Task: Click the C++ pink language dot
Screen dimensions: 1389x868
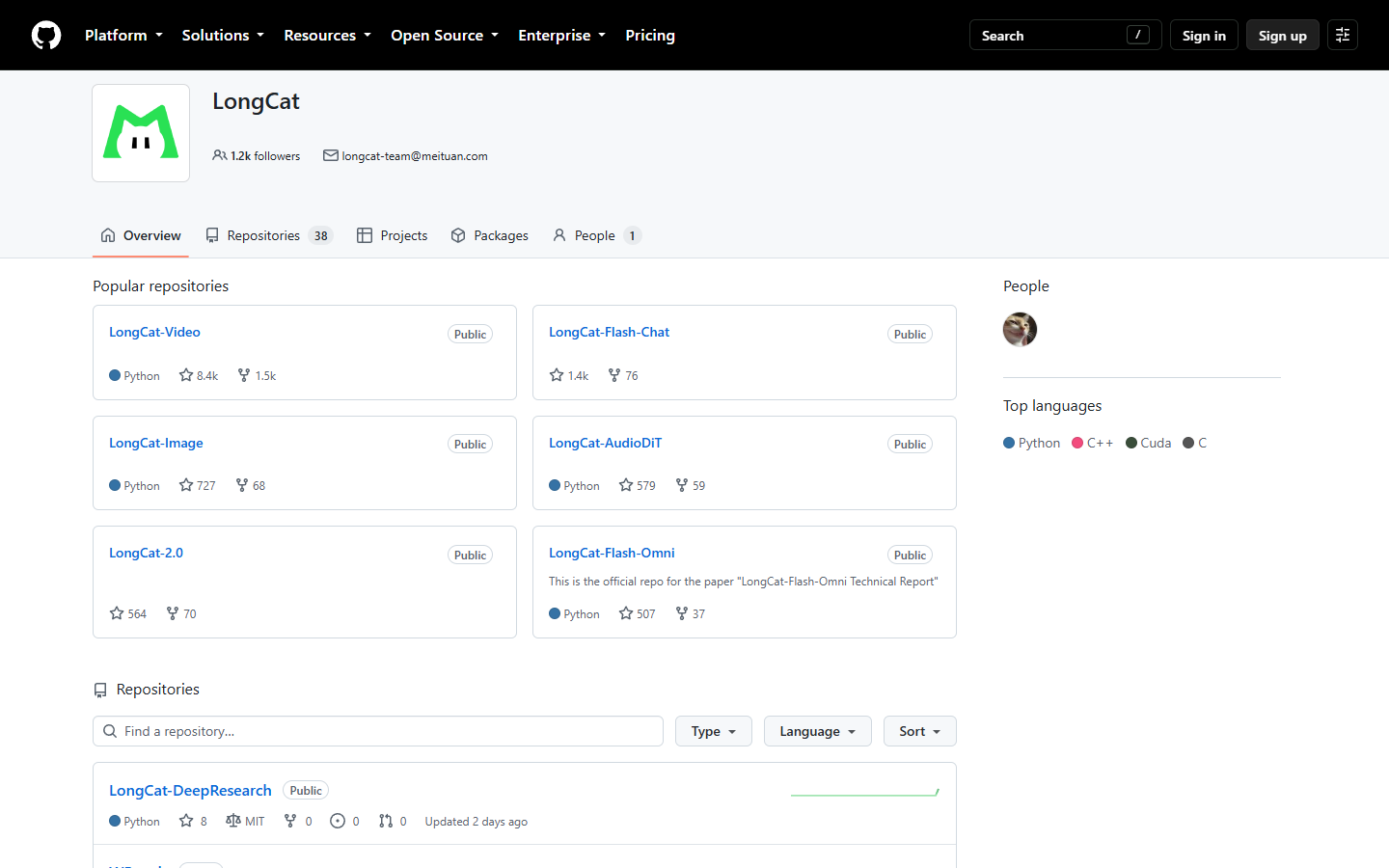Action: click(x=1077, y=443)
